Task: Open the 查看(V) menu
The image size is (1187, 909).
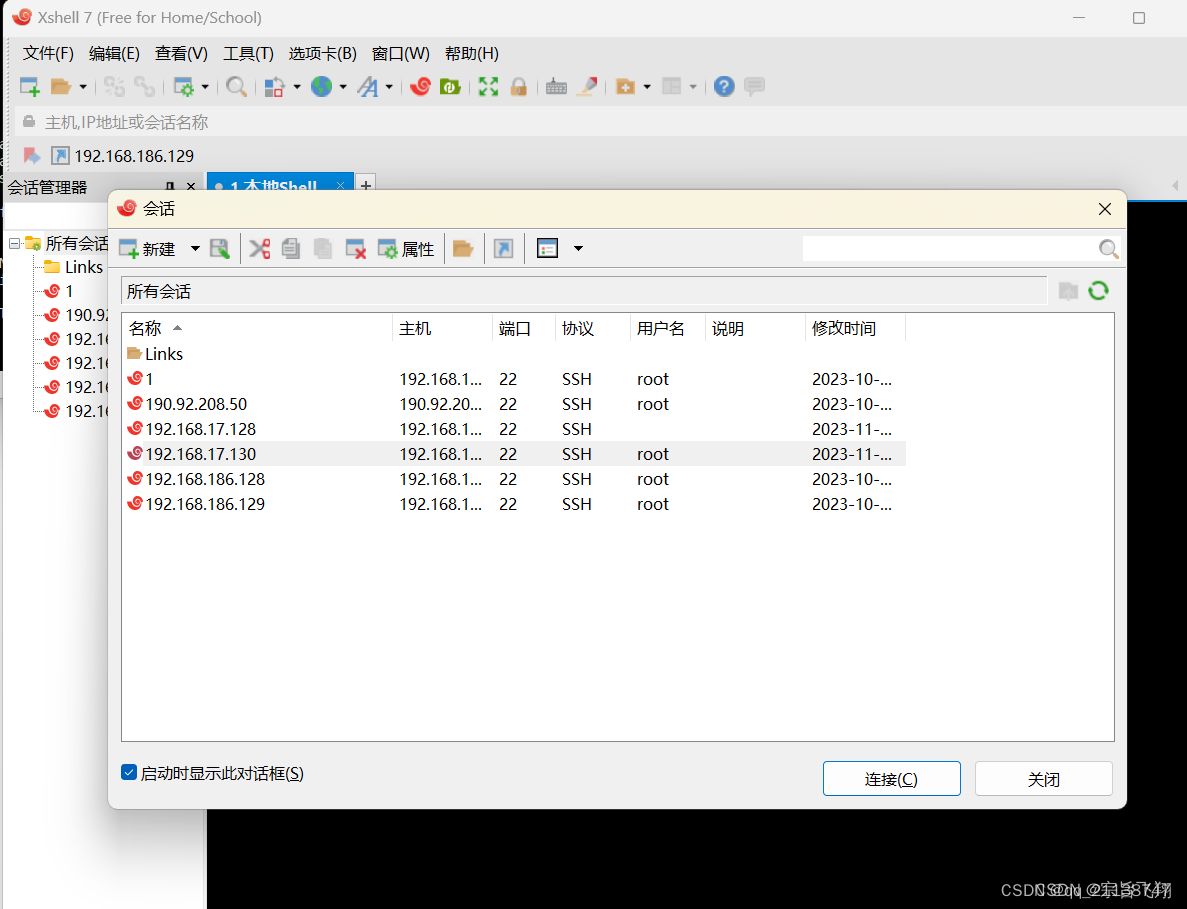Action: click(181, 53)
